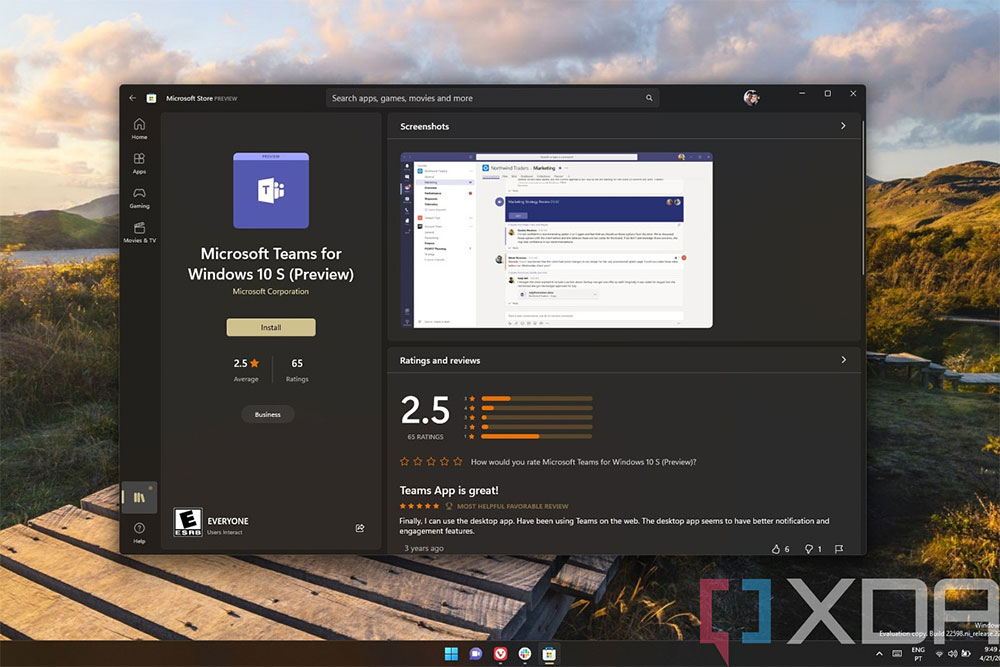Open the Microsoft Corporation publisher link

click(x=271, y=292)
